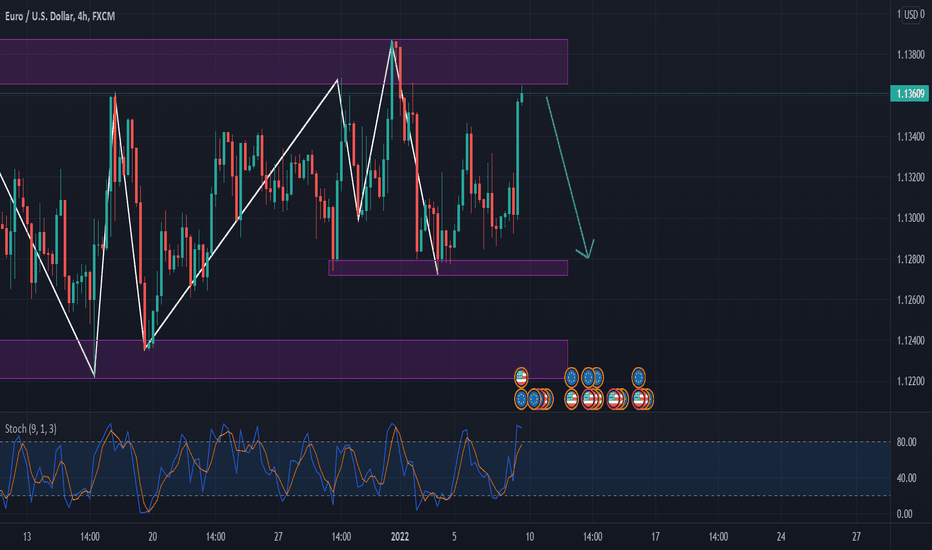Click the 13 date label on time axis
The width and height of the screenshot is (932, 550).
[27, 537]
